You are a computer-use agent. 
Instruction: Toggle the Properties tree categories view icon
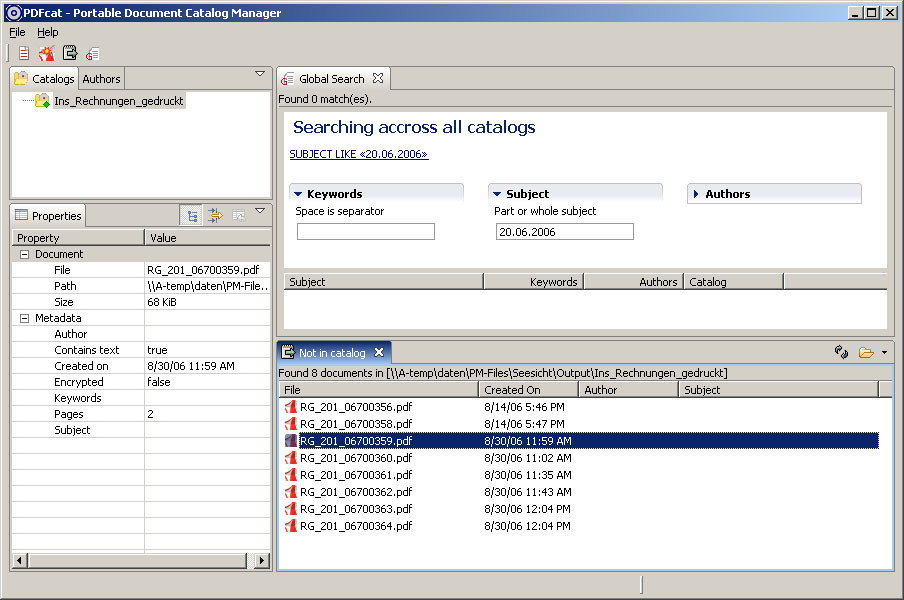click(x=192, y=216)
